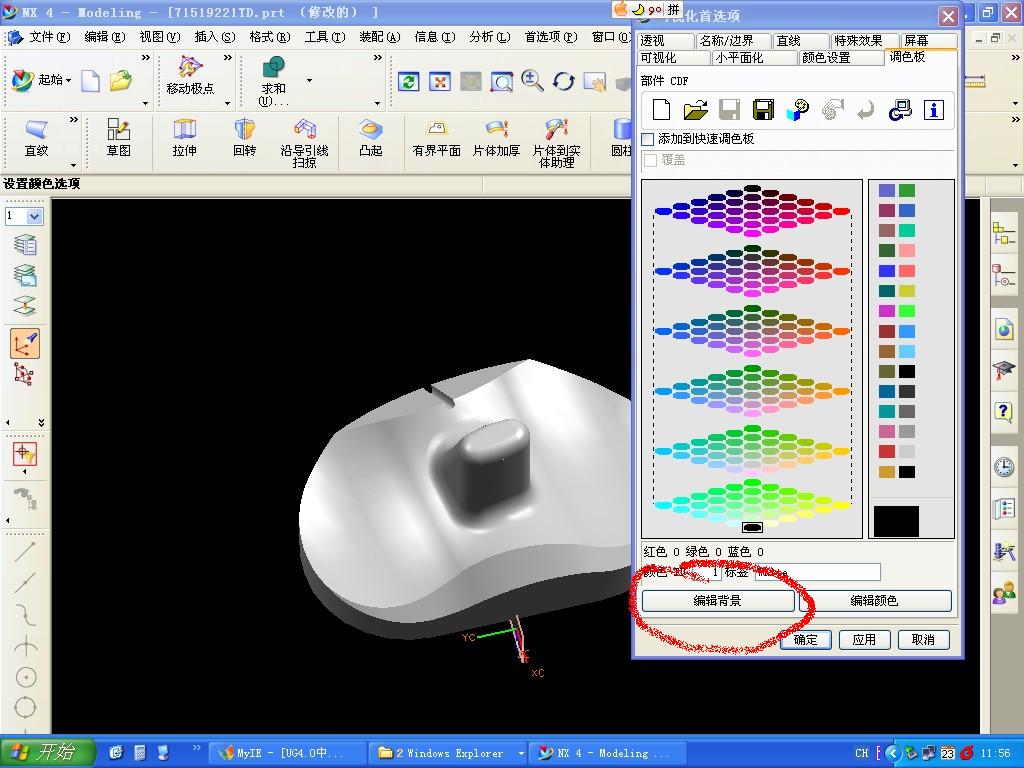This screenshot has width=1024, height=768.
Task: Click the graduation cap training icon on right sidebar
Action: 1004,370
